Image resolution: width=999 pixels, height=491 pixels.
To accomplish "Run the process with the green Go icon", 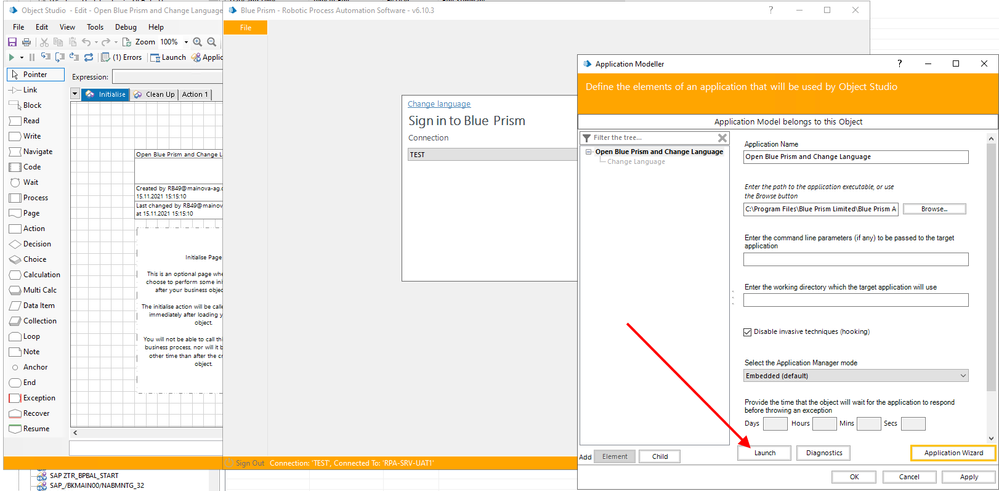I will [x=11, y=57].
